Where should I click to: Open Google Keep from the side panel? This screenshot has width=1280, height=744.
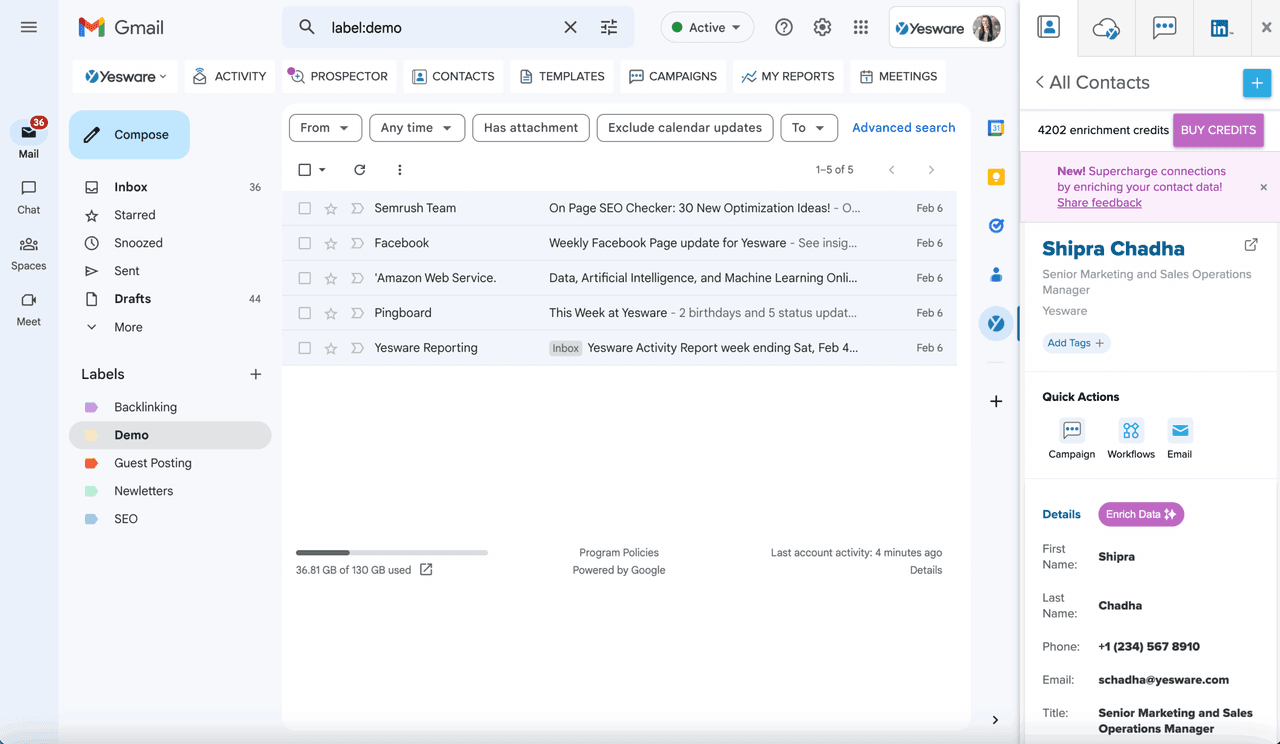(x=995, y=174)
